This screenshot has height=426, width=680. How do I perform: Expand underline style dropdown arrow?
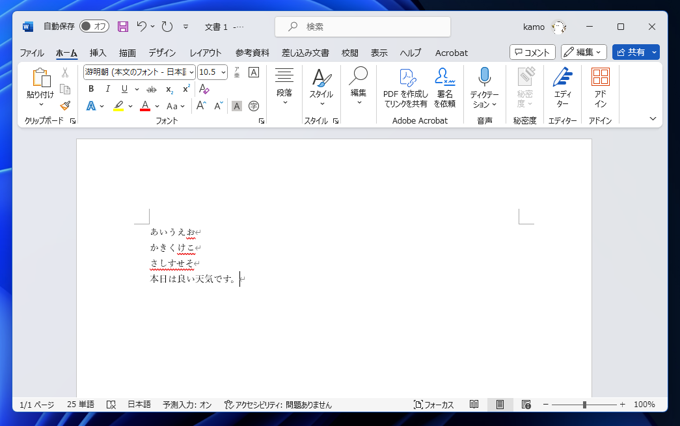click(x=137, y=89)
